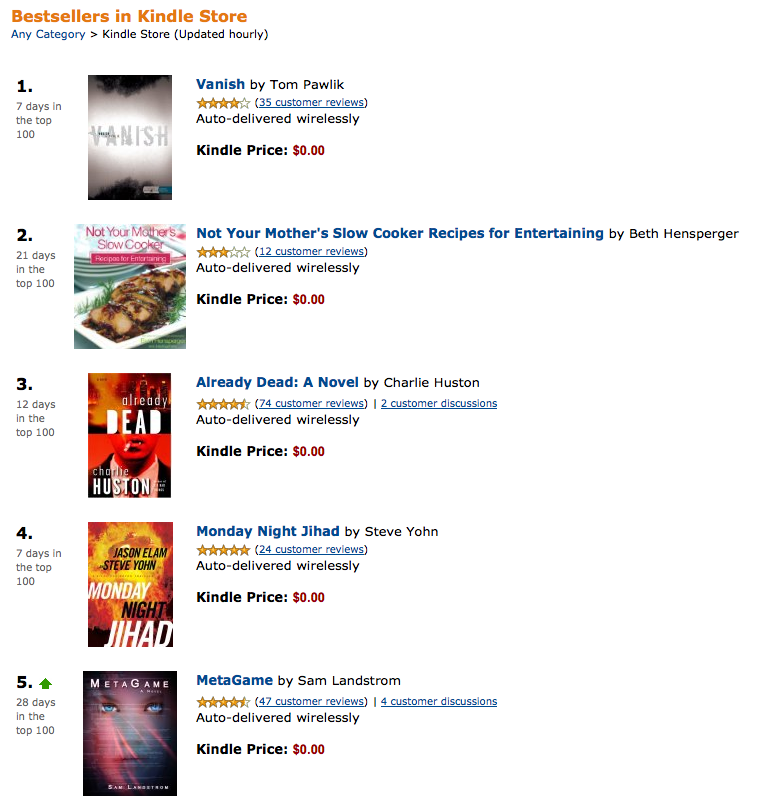Open the Monday Night Jihad cover image

130,584
